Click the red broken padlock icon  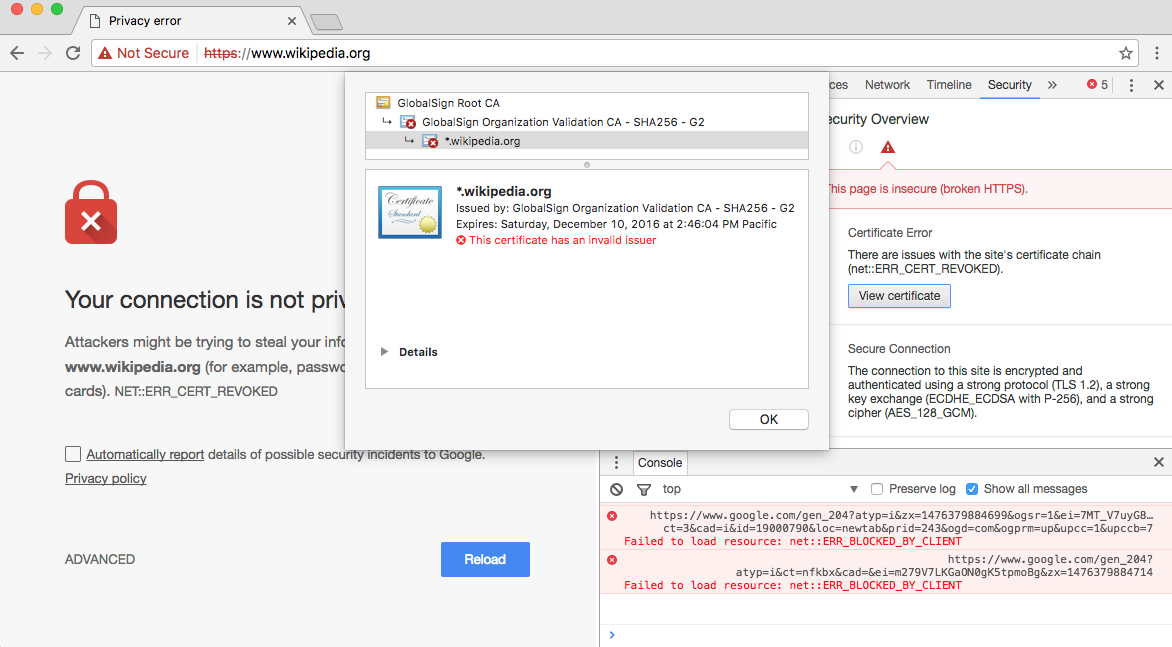[x=91, y=212]
